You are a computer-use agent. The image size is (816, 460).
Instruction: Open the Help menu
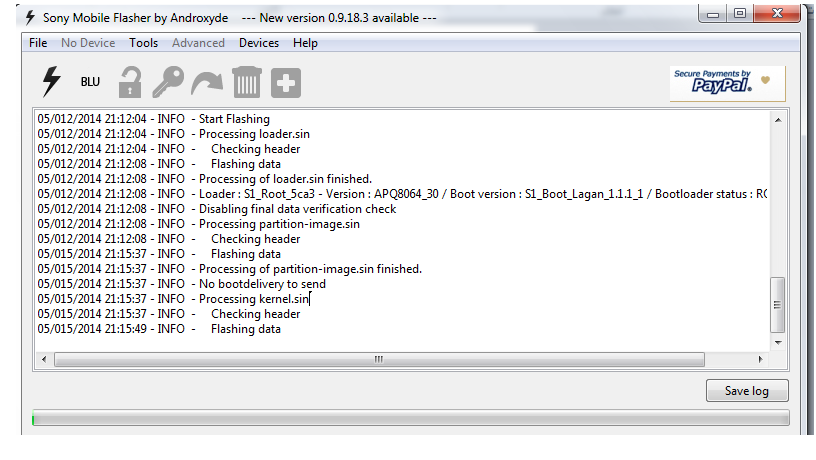pyautogui.click(x=305, y=43)
